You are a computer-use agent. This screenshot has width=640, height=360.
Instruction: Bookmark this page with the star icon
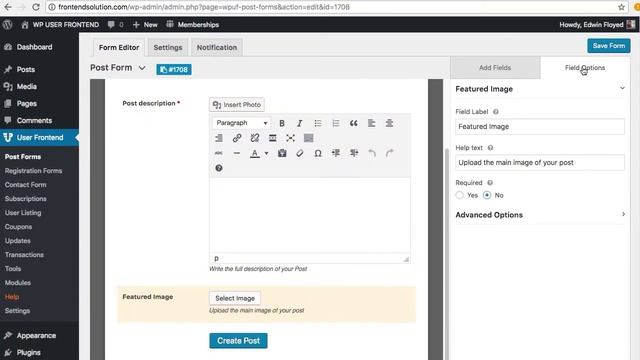click(x=621, y=7)
